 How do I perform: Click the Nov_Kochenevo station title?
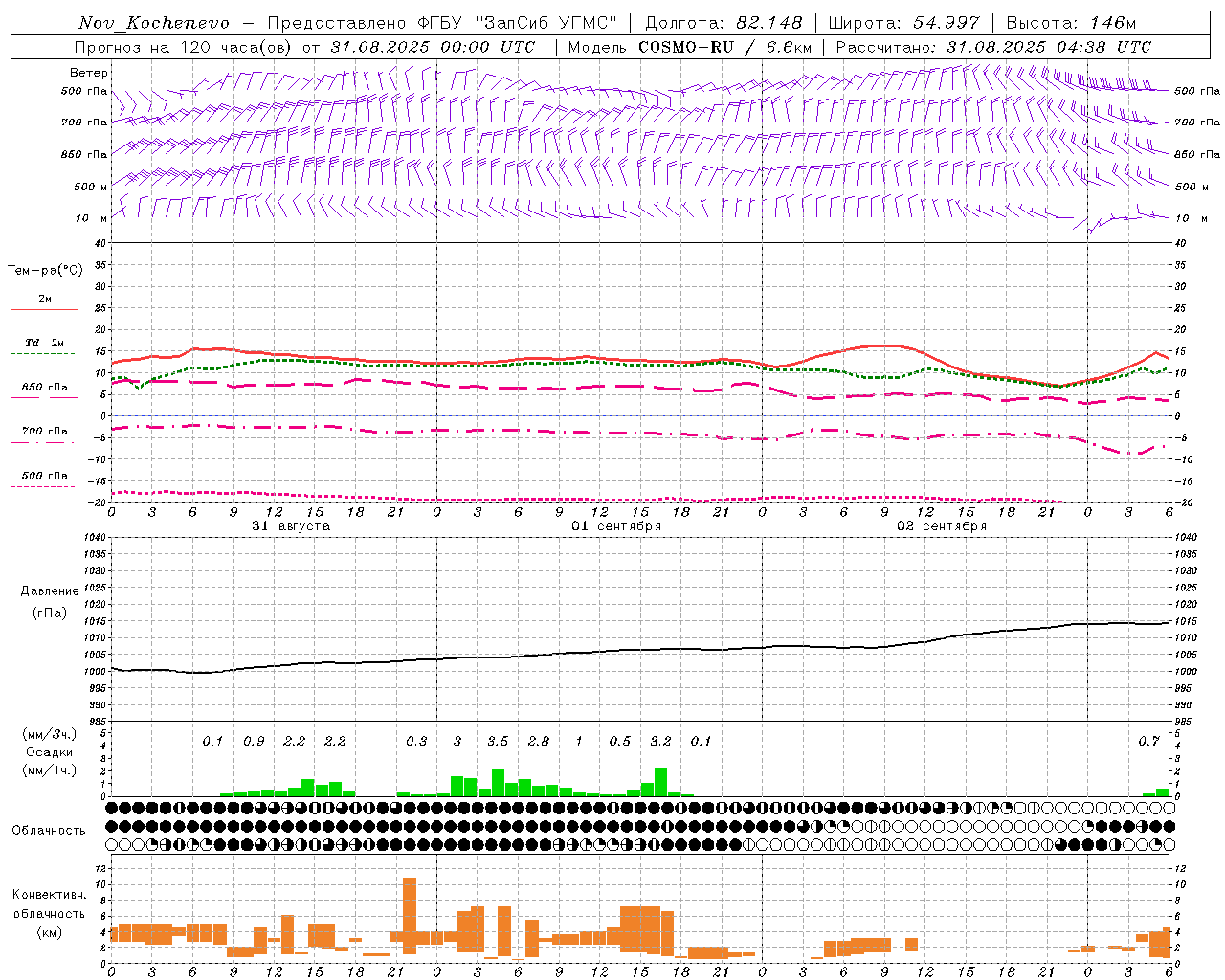[x=154, y=23]
